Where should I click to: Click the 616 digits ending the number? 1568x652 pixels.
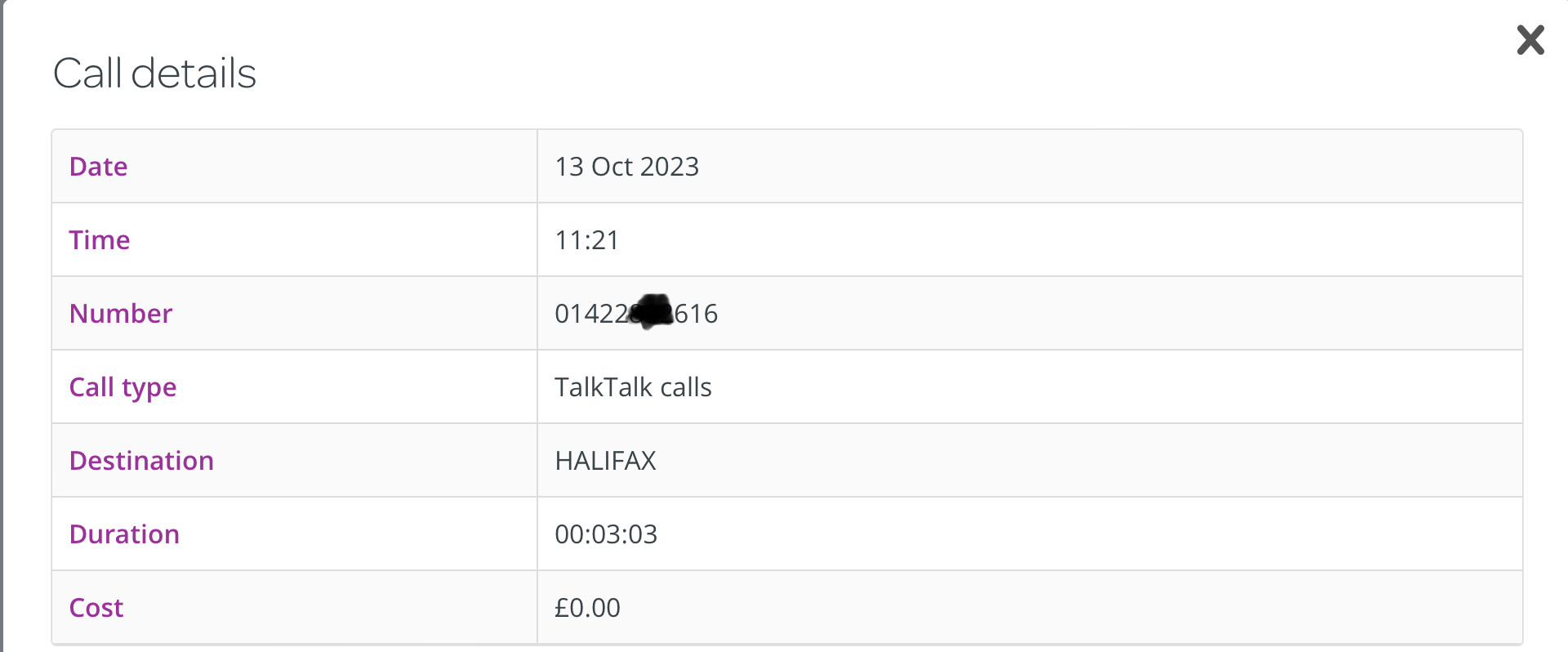697,314
